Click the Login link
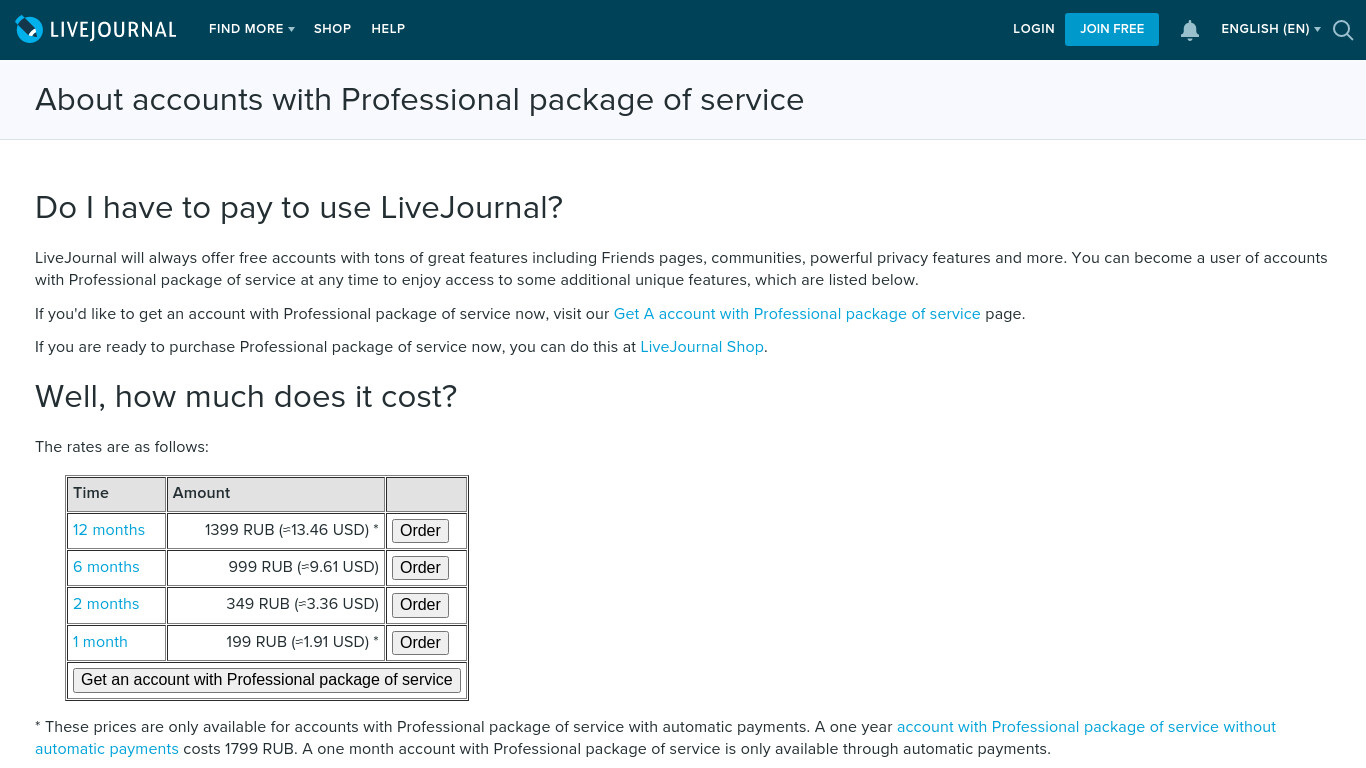Viewport: 1366px width, 768px height. [1034, 29]
